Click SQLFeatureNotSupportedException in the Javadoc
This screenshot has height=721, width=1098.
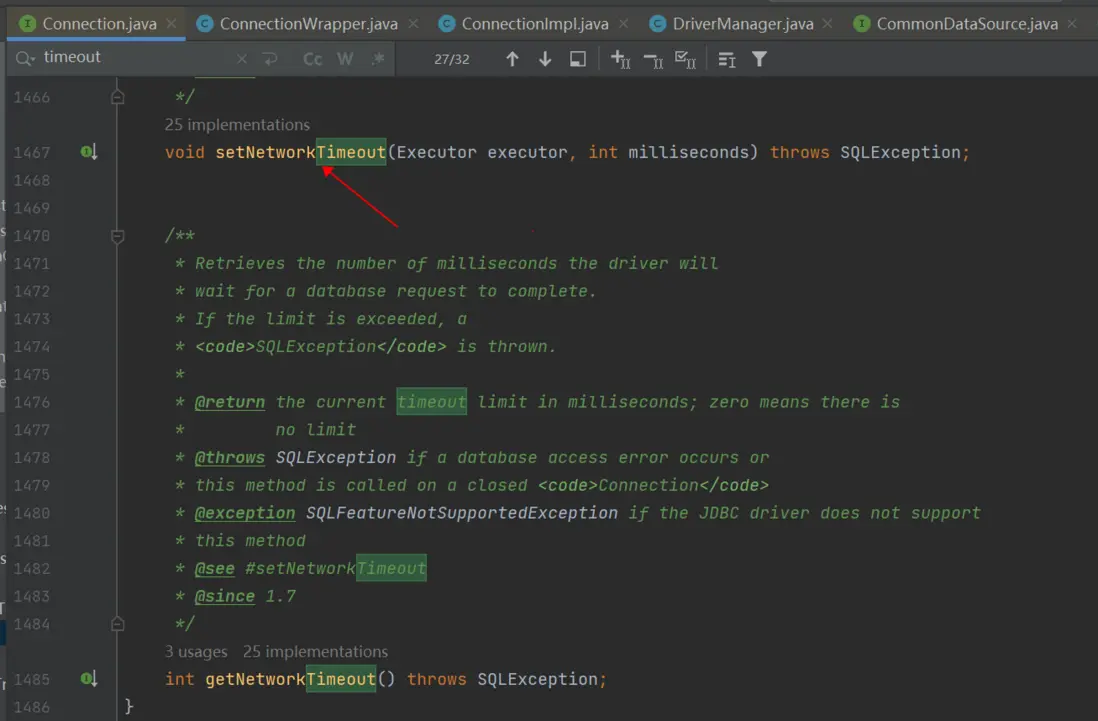pyautogui.click(x=461, y=513)
